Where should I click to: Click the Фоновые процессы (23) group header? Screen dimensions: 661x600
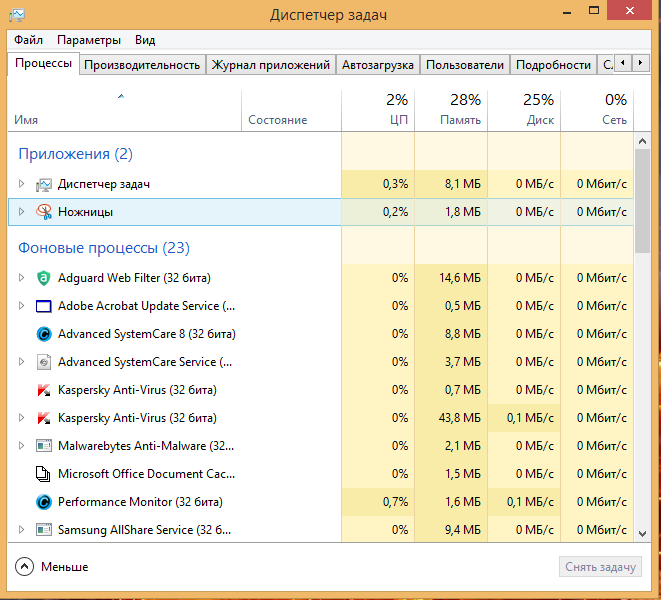click(104, 248)
